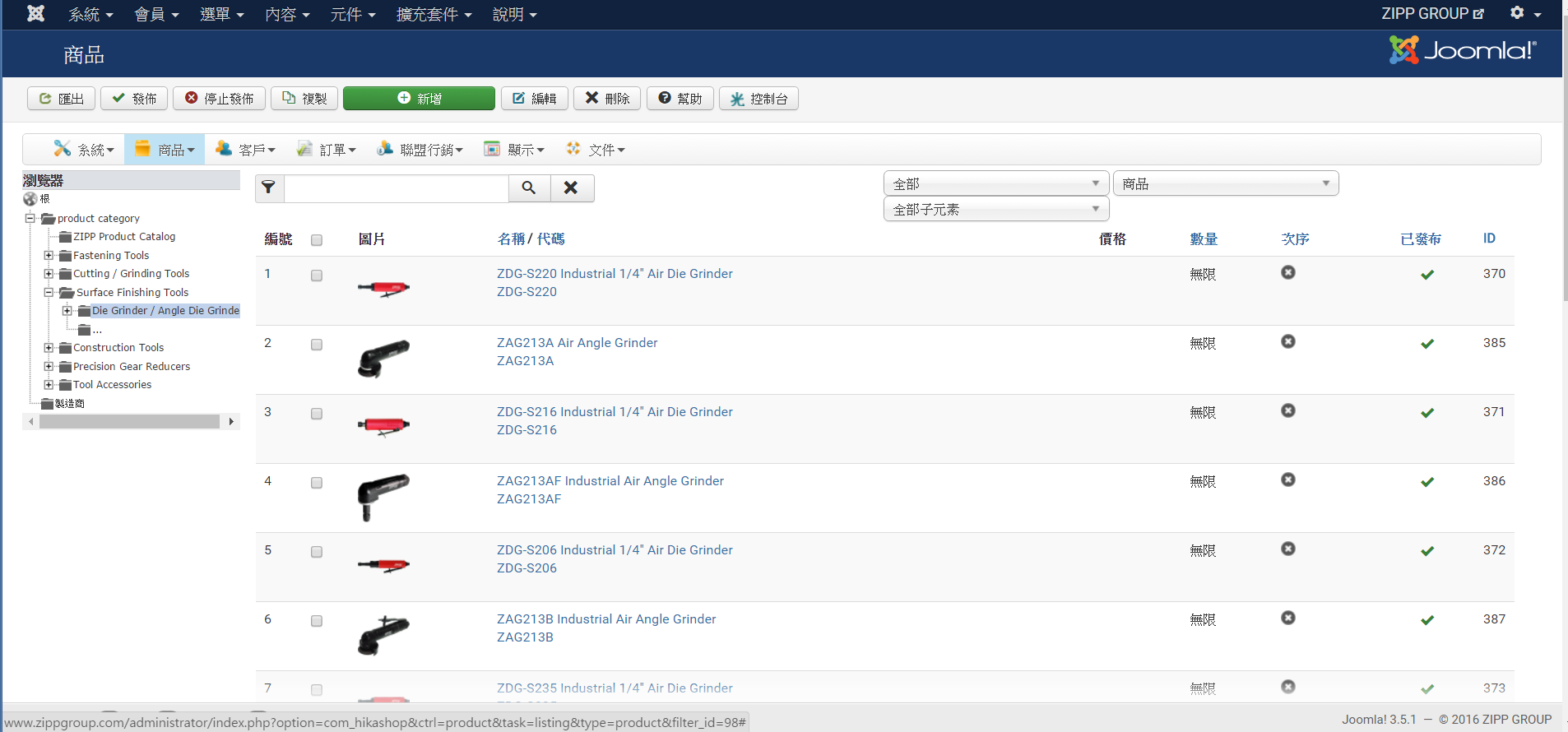The height and width of the screenshot is (732, 1568).
Task: Toggle published checkmark for ID 371
Action: 1427,413
